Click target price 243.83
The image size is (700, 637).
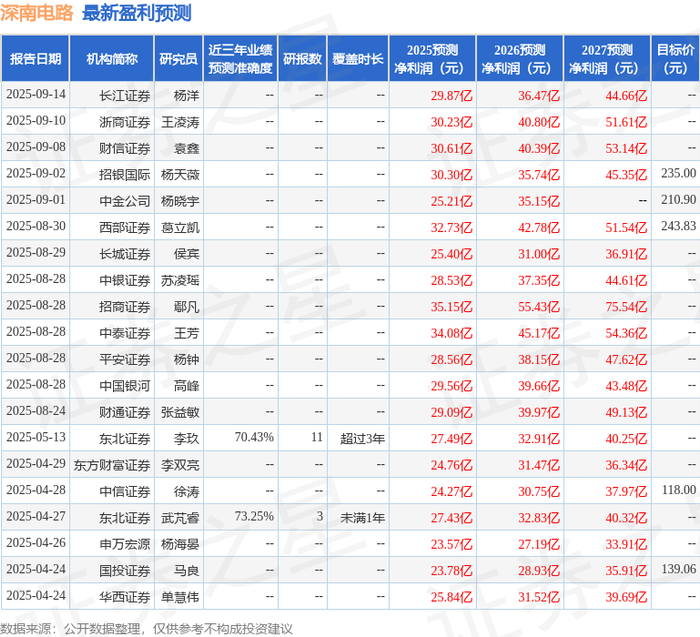[678, 226]
